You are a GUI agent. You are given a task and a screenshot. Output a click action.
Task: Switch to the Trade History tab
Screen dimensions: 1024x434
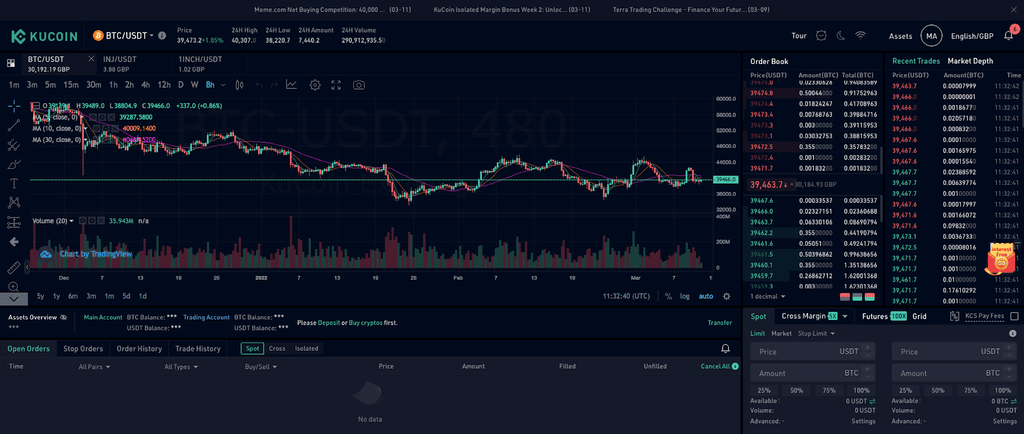198,349
